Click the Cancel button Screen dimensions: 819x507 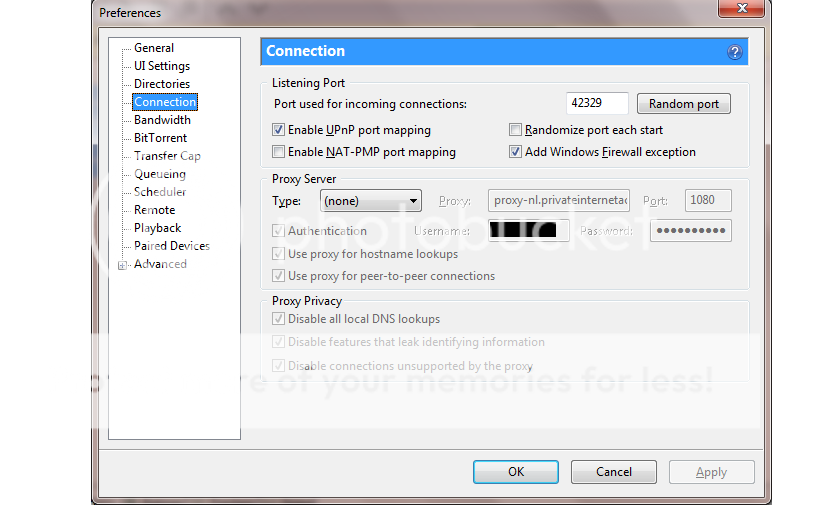(x=613, y=472)
